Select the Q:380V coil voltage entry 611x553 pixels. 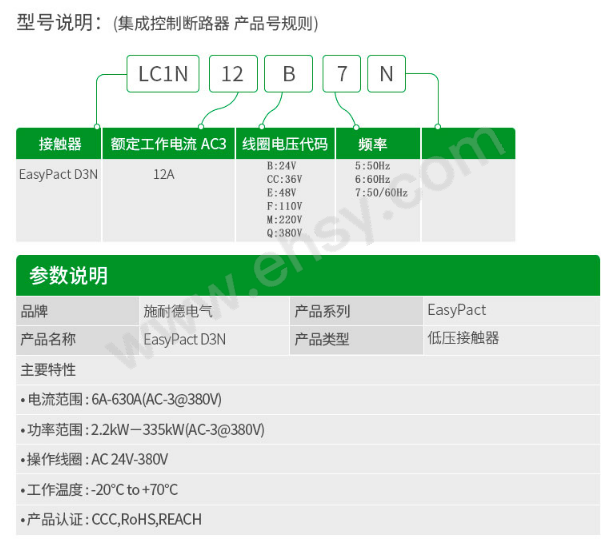click(x=284, y=232)
